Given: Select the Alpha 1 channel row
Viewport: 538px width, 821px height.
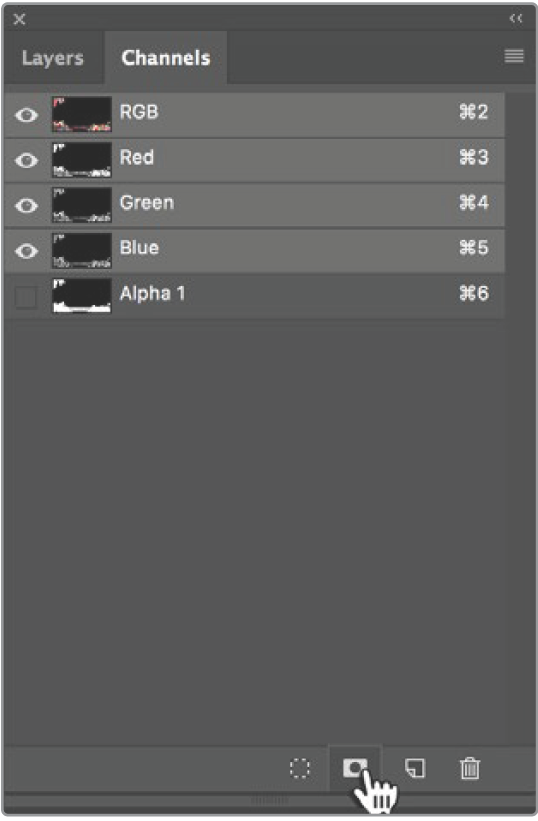Looking at the screenshot, I should [254, 296].
